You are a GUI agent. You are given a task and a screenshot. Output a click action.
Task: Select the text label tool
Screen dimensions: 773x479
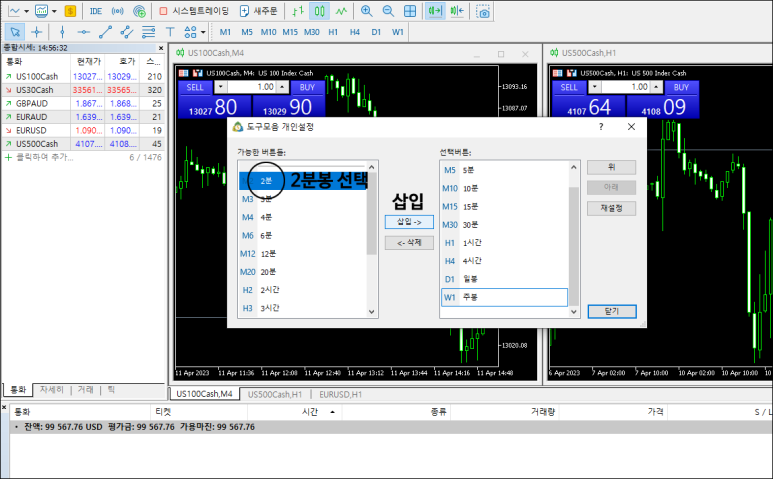point(170,32)
